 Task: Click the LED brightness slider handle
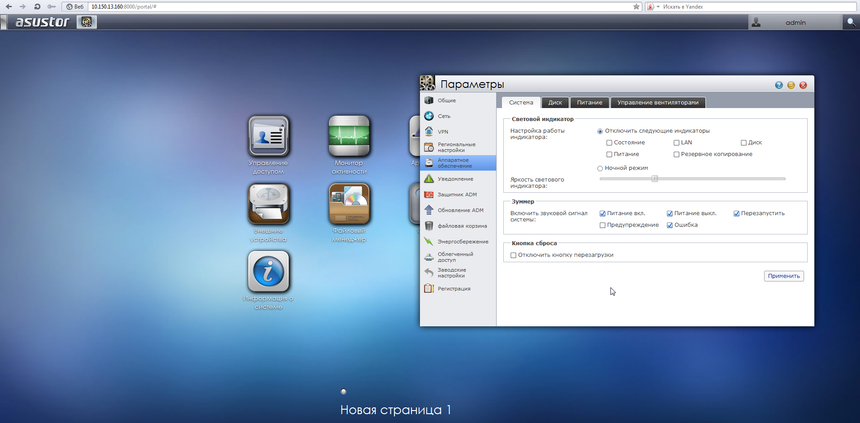pos(654,179)
